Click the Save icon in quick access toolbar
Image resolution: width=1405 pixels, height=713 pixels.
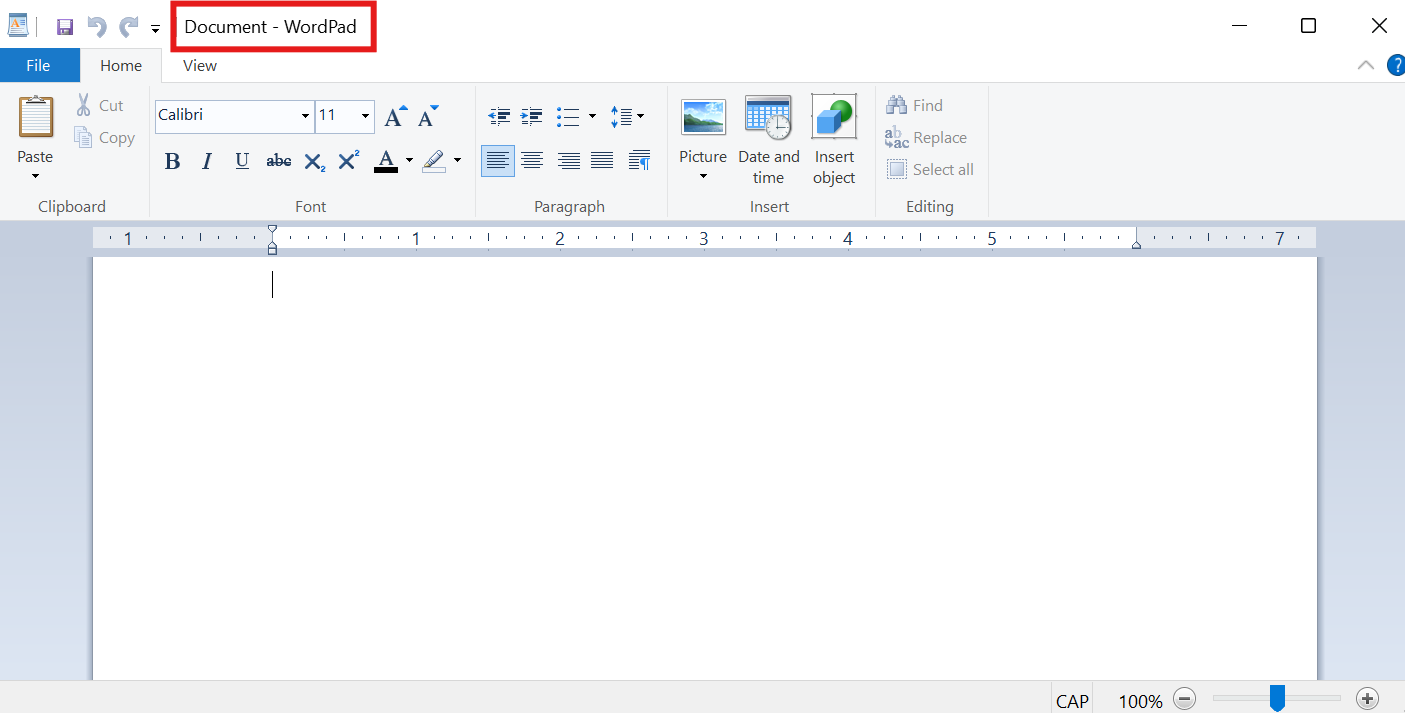tap(65, 27)
